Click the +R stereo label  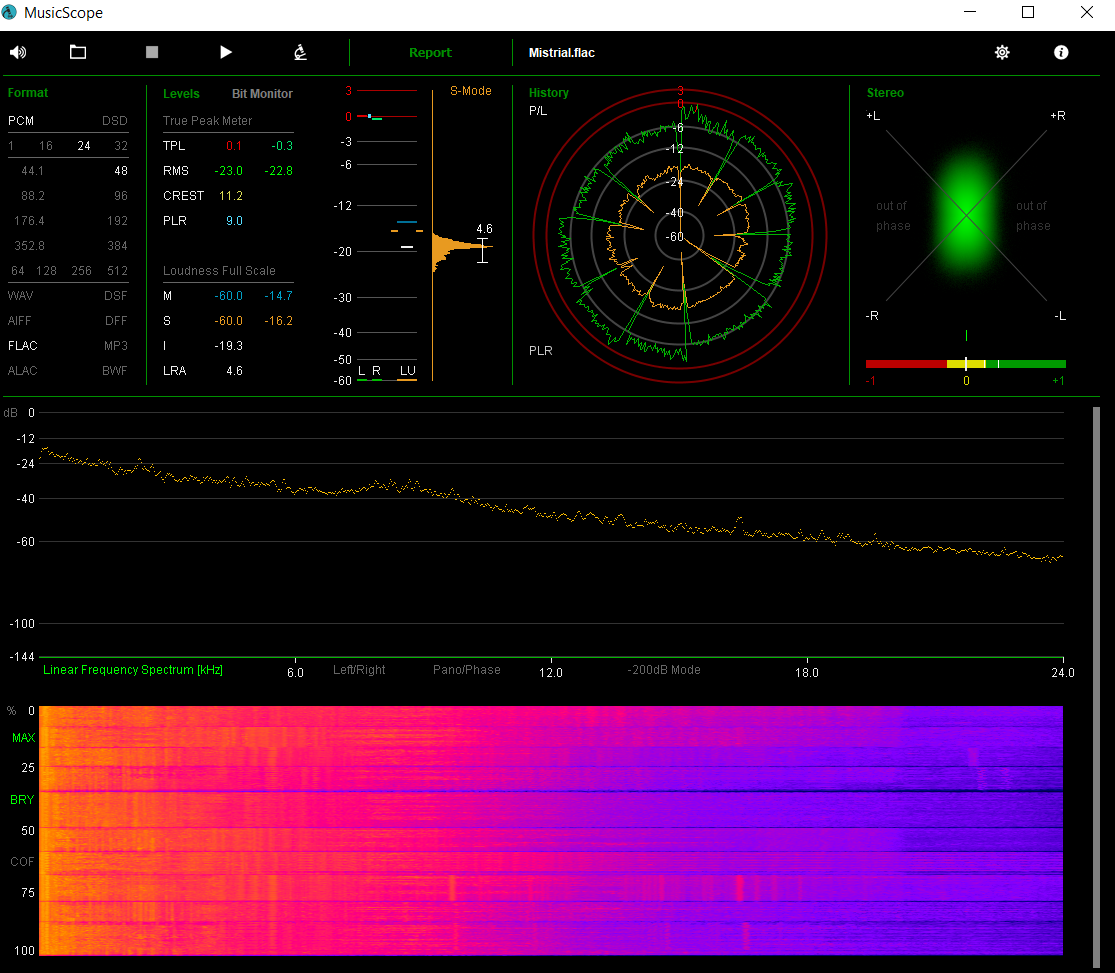click(1057, 116)
